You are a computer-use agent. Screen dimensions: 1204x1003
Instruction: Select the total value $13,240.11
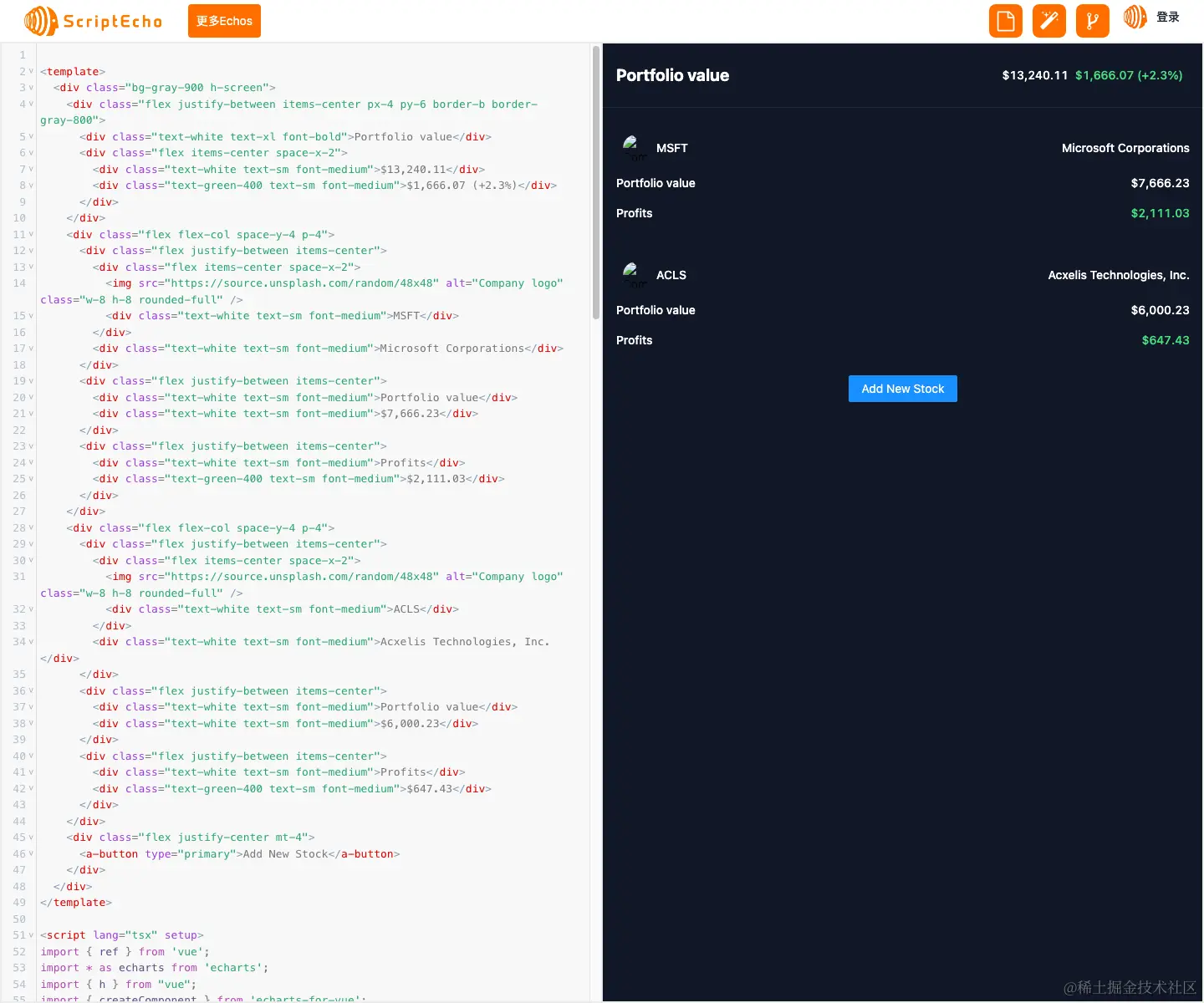click(1035, 75)
